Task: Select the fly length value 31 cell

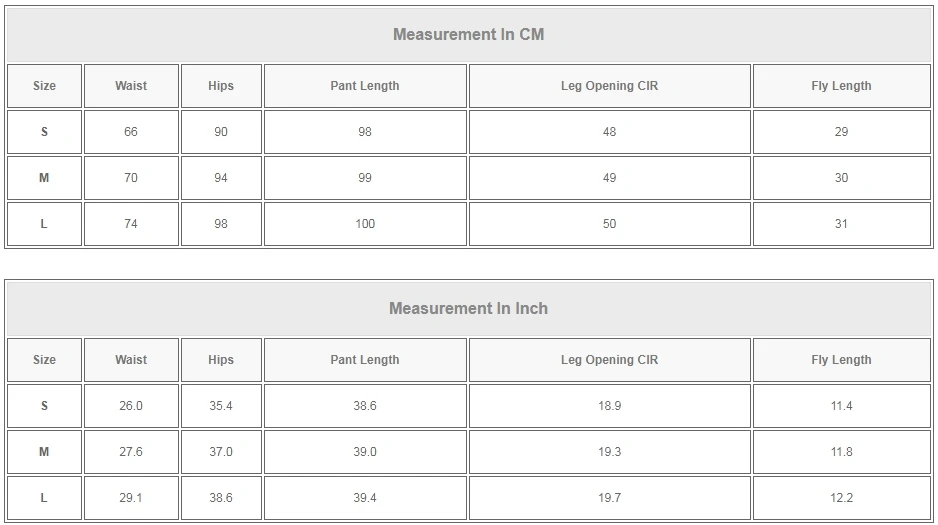Action: [x=841, y=224]
